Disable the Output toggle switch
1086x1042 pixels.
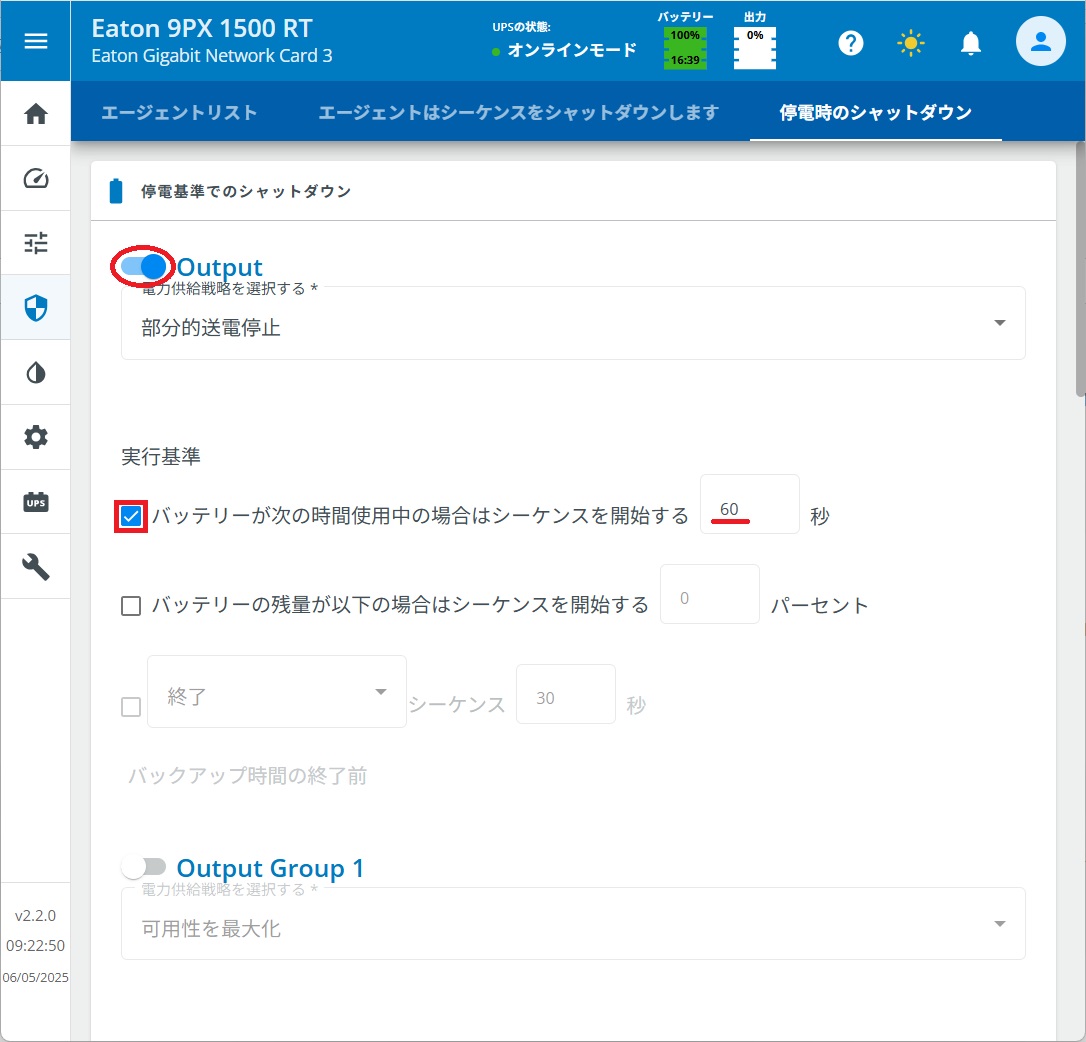[x=144, y=266]
